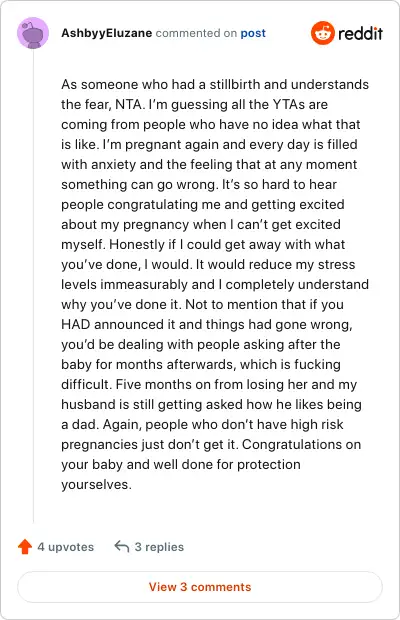Click the final word "yourselves." in the comment
Screen dimensions: 400x620
coord(96,484)
